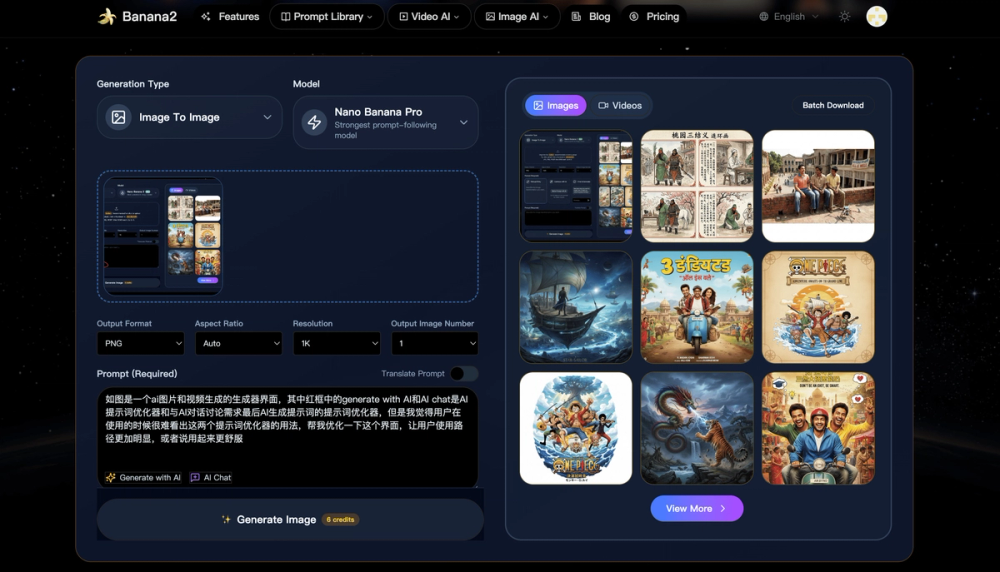The image size is (1000, 572).
Task: Click the Generate Image button
Action: [x=290, y=520]
